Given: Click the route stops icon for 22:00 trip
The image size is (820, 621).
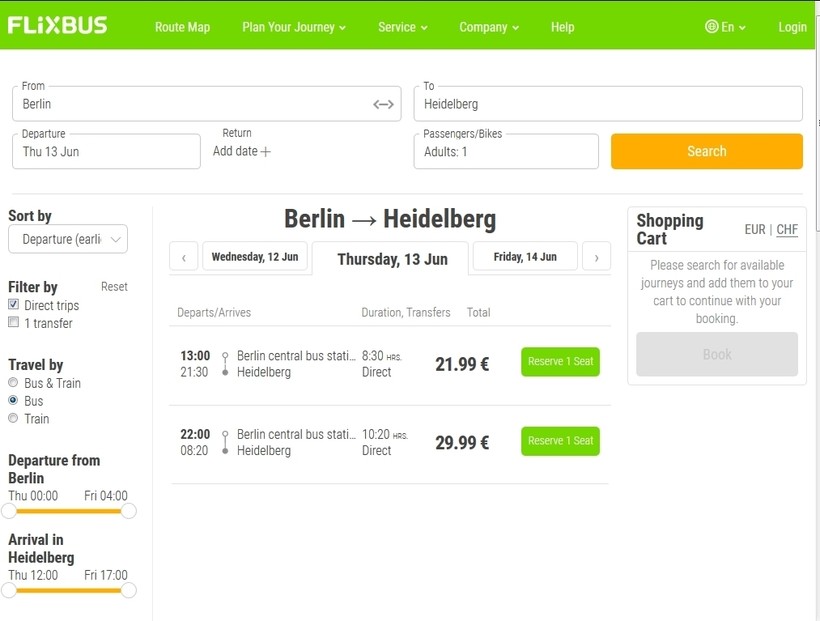Looking at the screenshot, I should tap(225, 442).
